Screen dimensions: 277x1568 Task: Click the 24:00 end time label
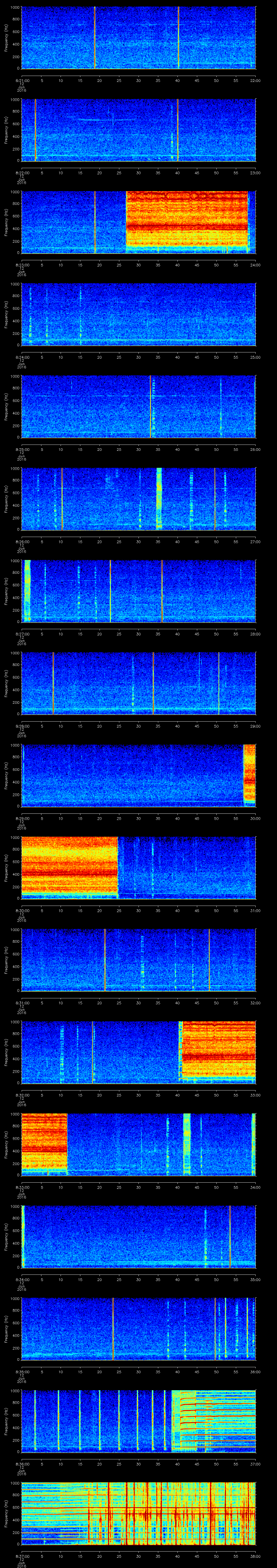pyautogui.click(x=255, y=265)
